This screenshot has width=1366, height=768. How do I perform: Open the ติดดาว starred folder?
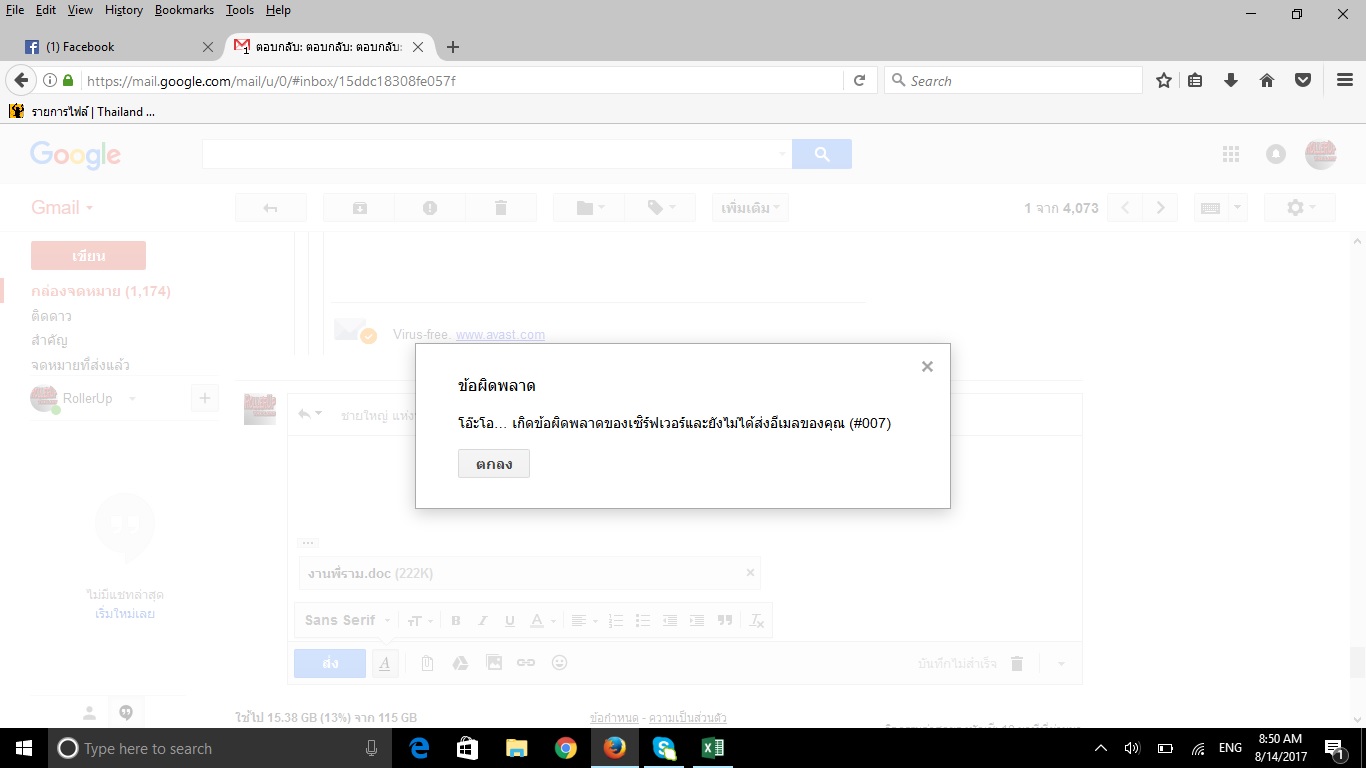[x=51, y=316]
